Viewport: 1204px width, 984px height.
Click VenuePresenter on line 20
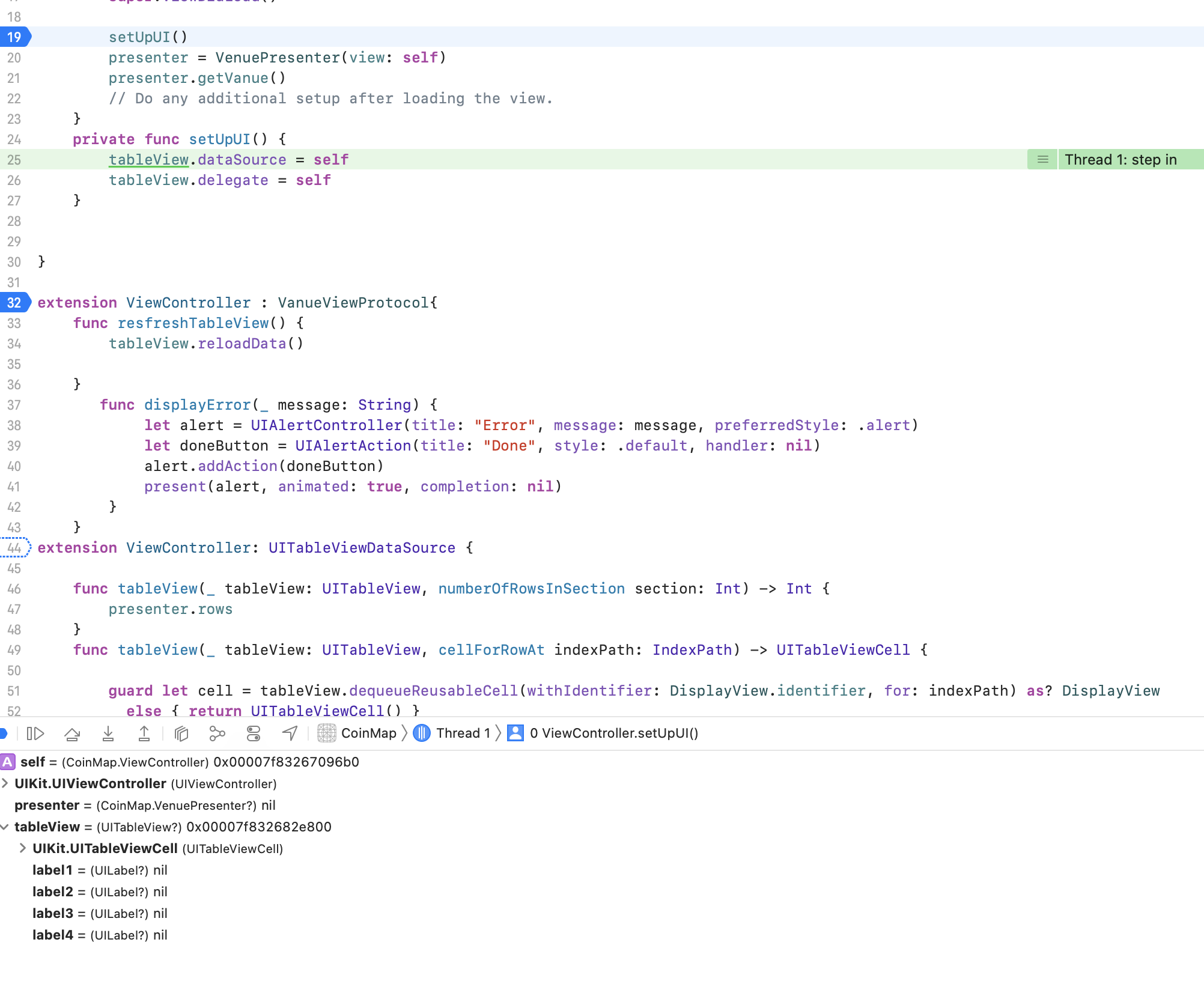pos(278,58)
